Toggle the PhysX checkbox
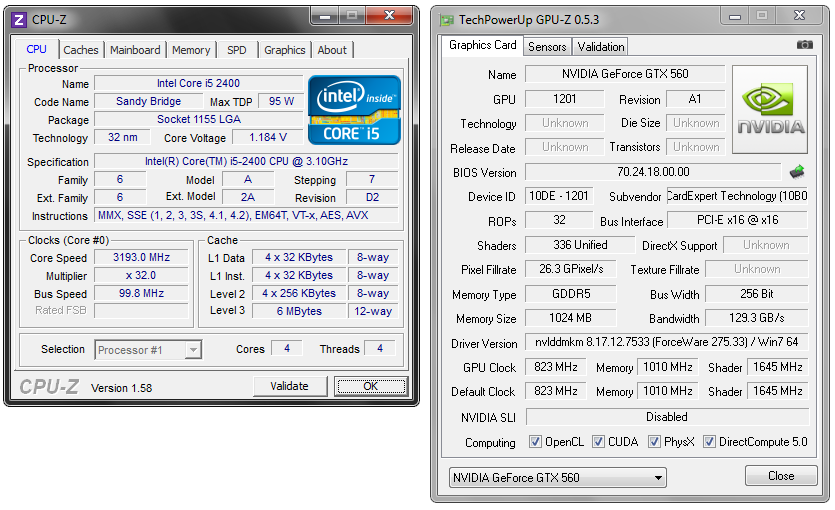This screenshot has width=835, height=510. (x=654, y=442)
